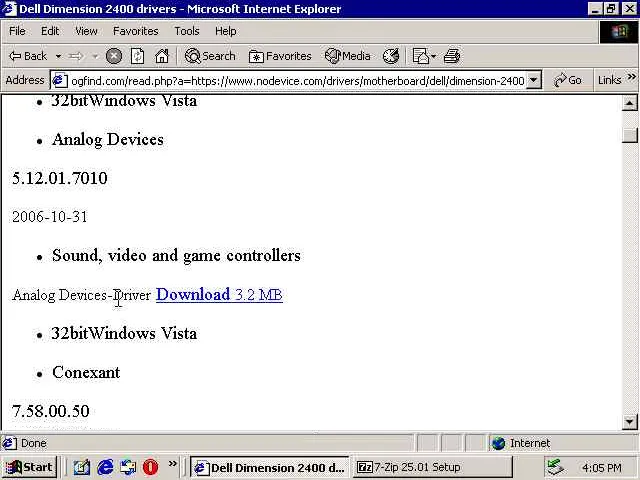Open the Edit dropdown arrow next to page icon
Screen dimensions: 640x480
click(433, 56)
